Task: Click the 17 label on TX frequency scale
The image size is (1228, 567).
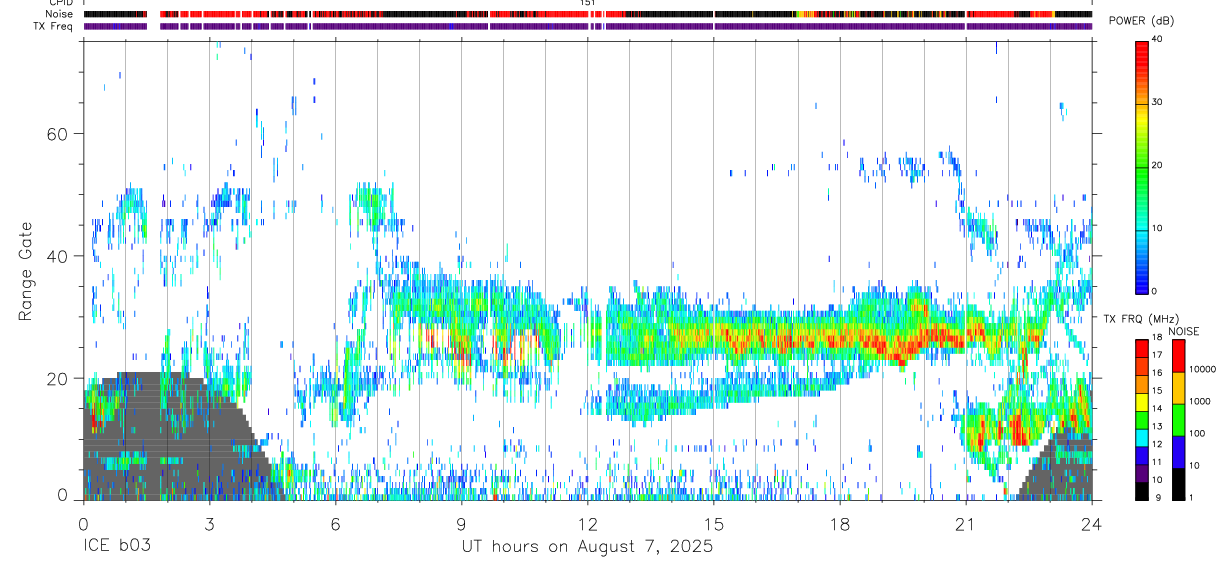Action: click(x=1157, y=355)
